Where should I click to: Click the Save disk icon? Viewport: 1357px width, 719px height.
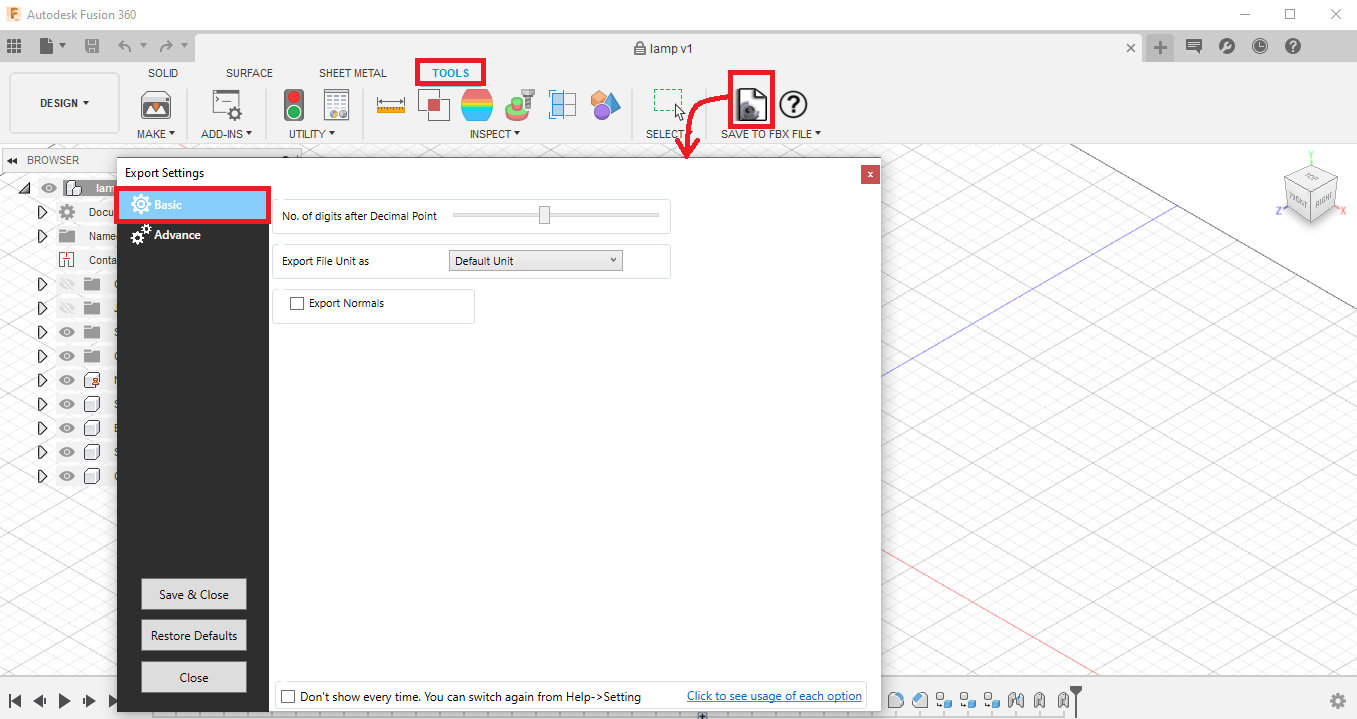(92, 46)
